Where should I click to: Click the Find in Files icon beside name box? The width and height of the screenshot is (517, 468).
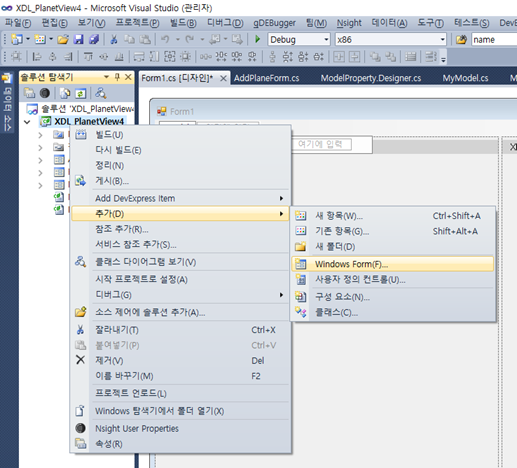tap(461, 40)
